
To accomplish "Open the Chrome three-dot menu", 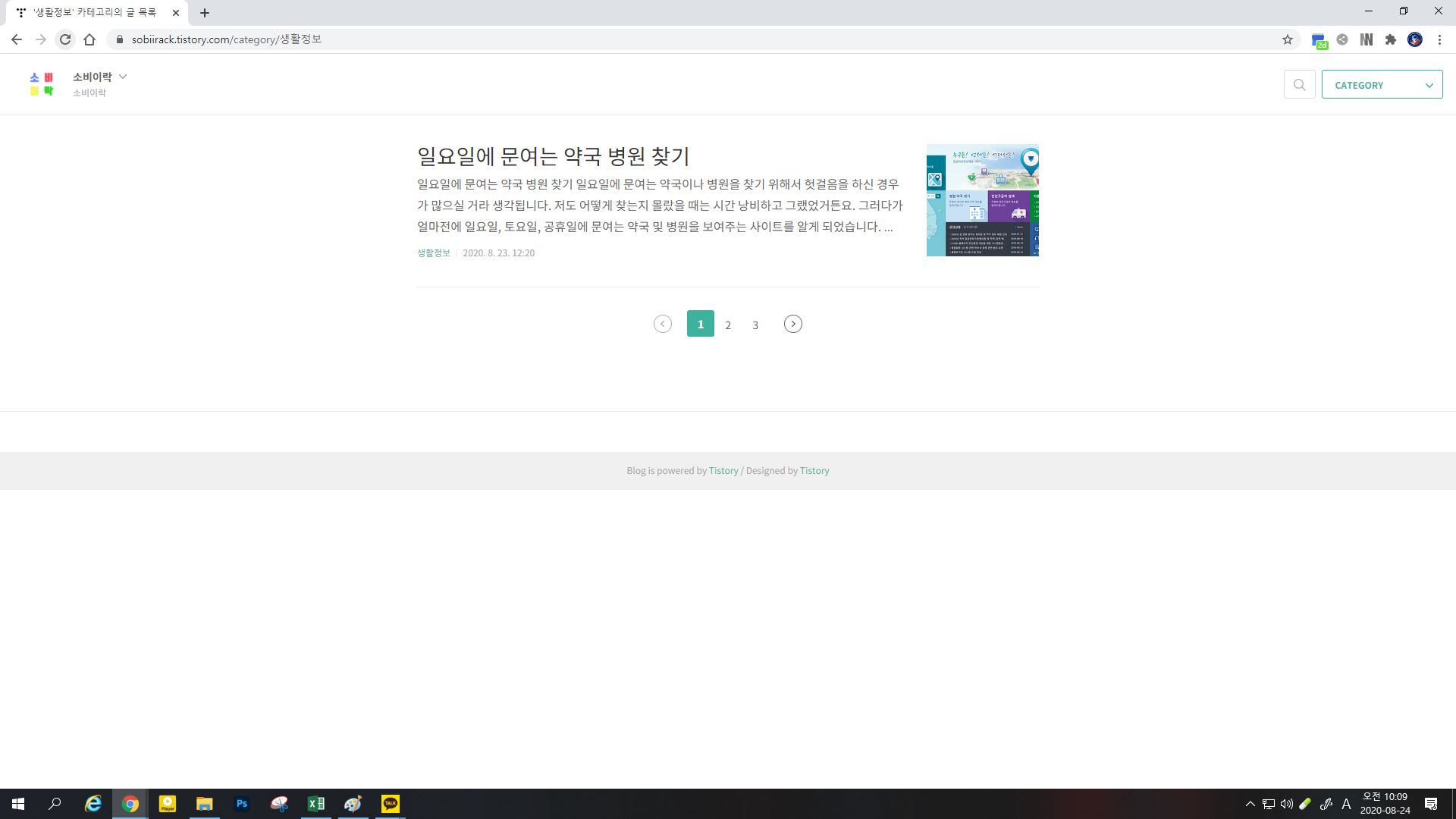I will pos(1439,39).
